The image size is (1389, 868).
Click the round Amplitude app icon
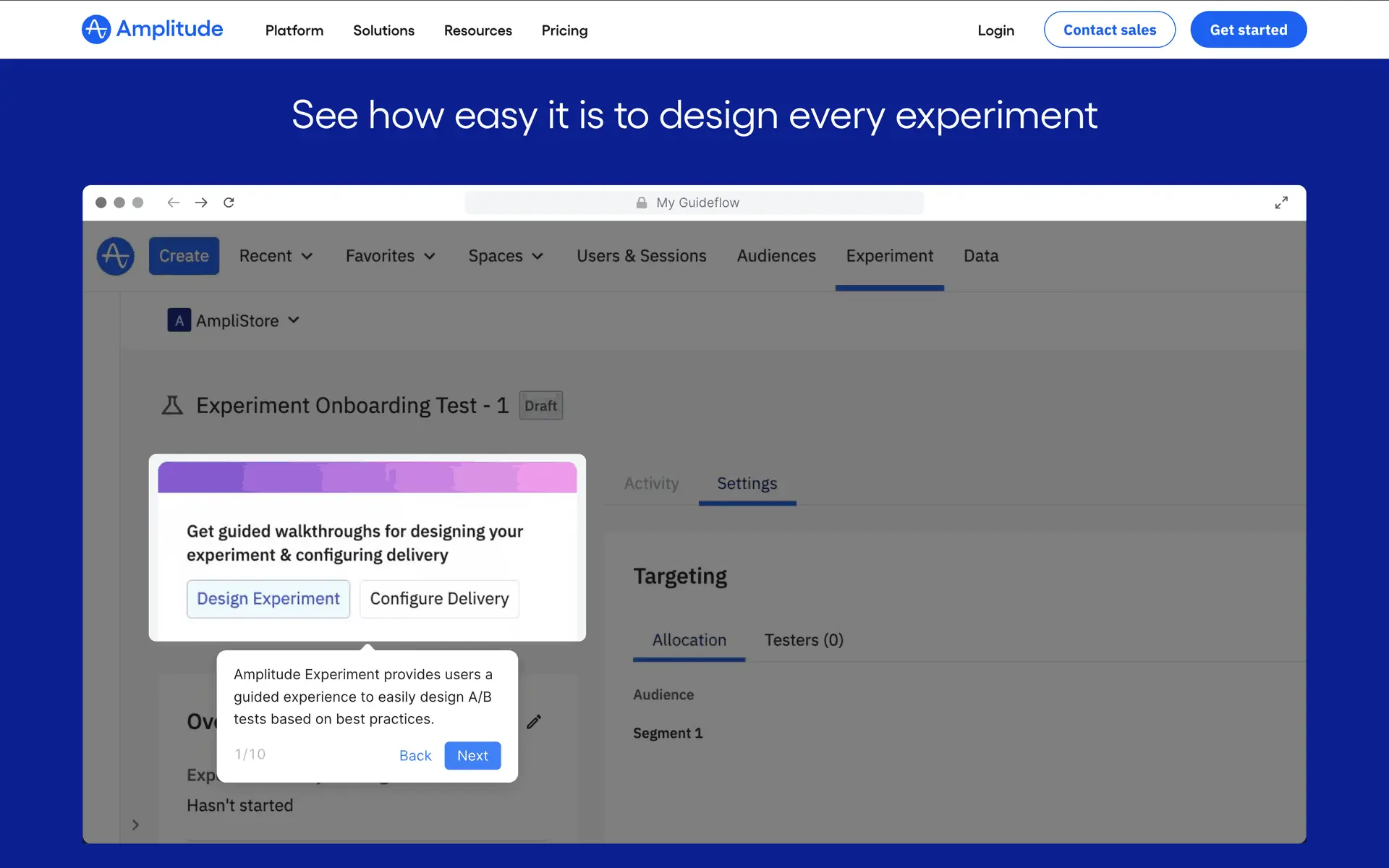(x=116, y=256)
